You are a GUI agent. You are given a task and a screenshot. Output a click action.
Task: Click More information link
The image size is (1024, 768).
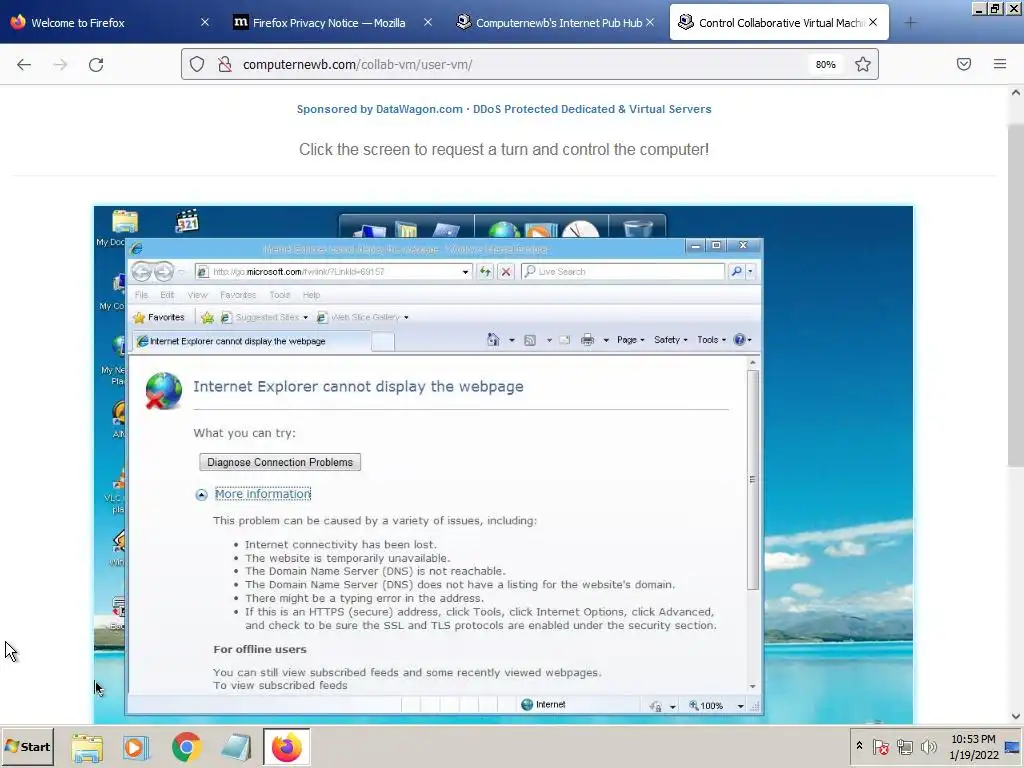(x=263, y=494)
